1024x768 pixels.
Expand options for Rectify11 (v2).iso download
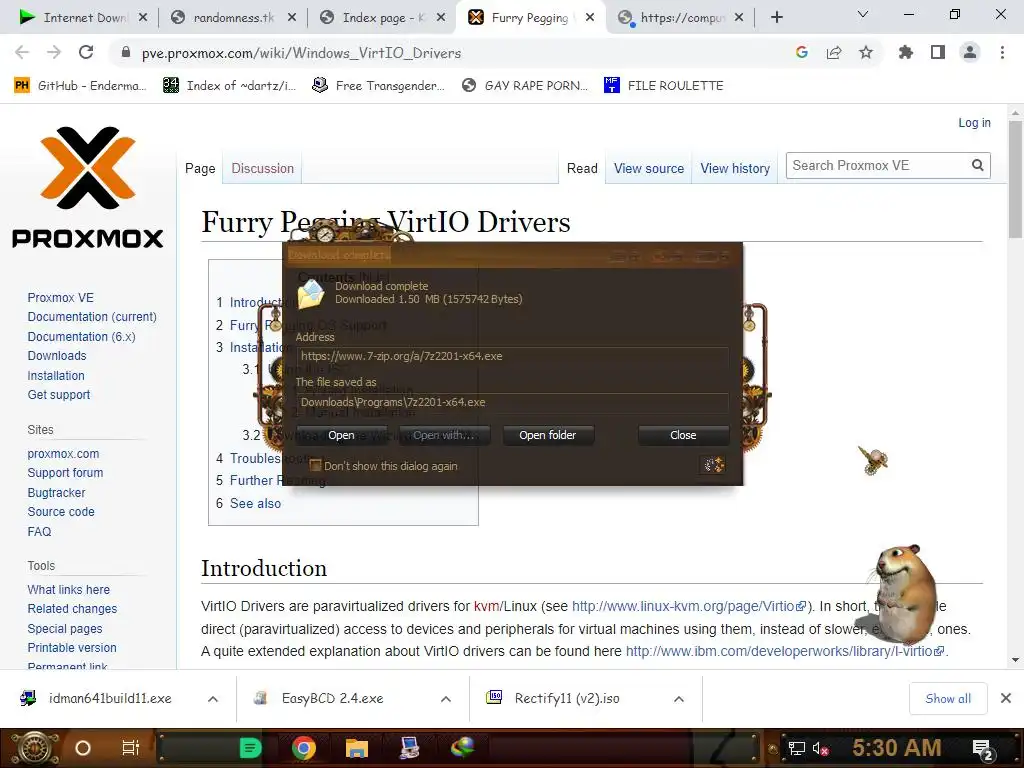[x=679, y=699]
